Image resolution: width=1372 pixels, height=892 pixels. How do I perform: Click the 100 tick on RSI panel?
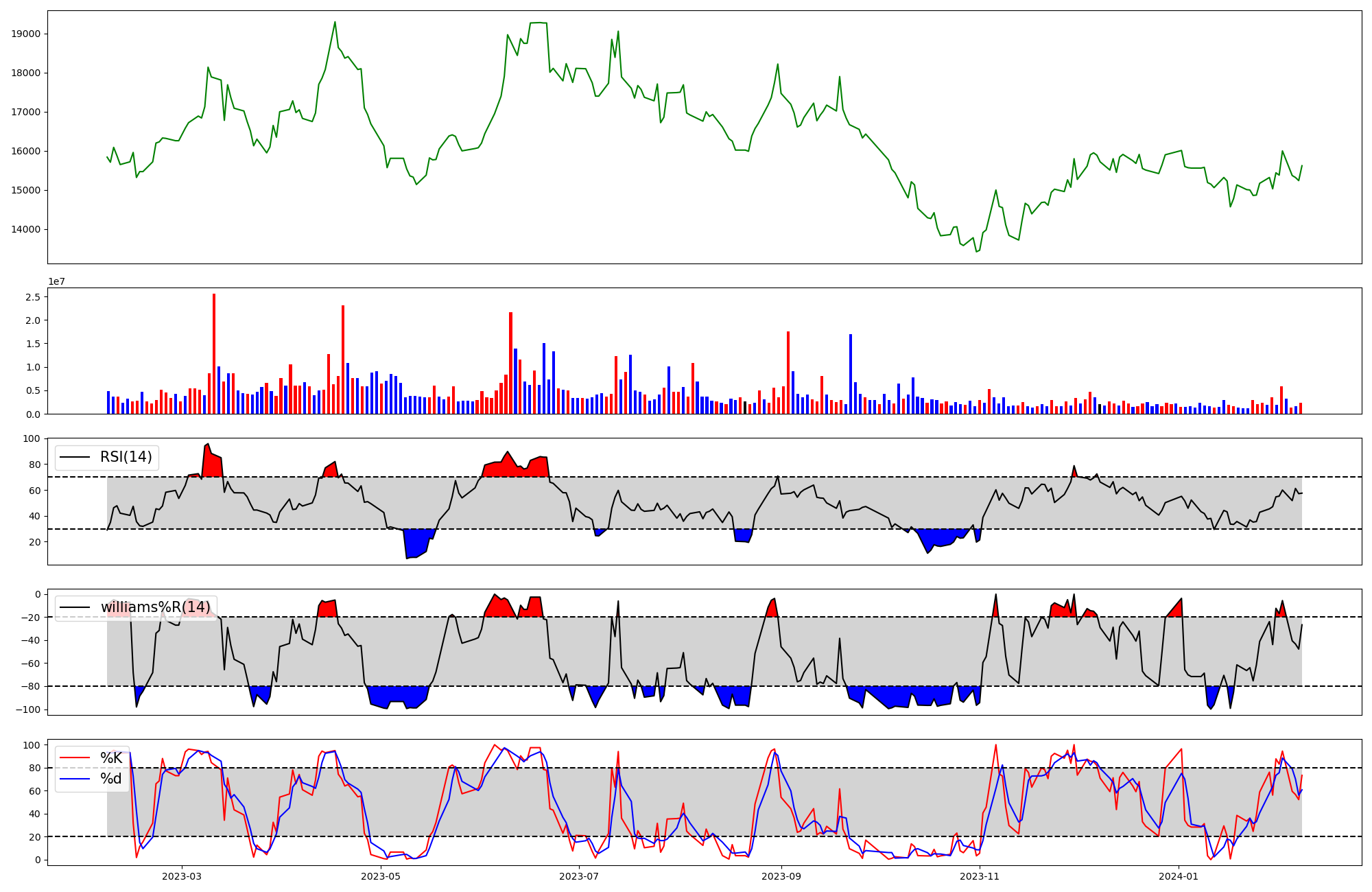[32, 438]
